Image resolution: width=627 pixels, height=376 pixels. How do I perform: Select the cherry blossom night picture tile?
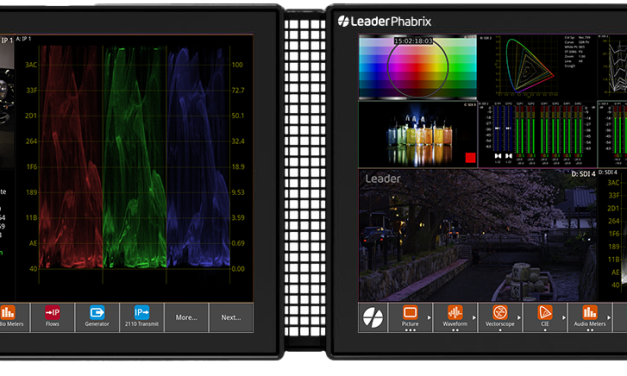tap(477, 235)
